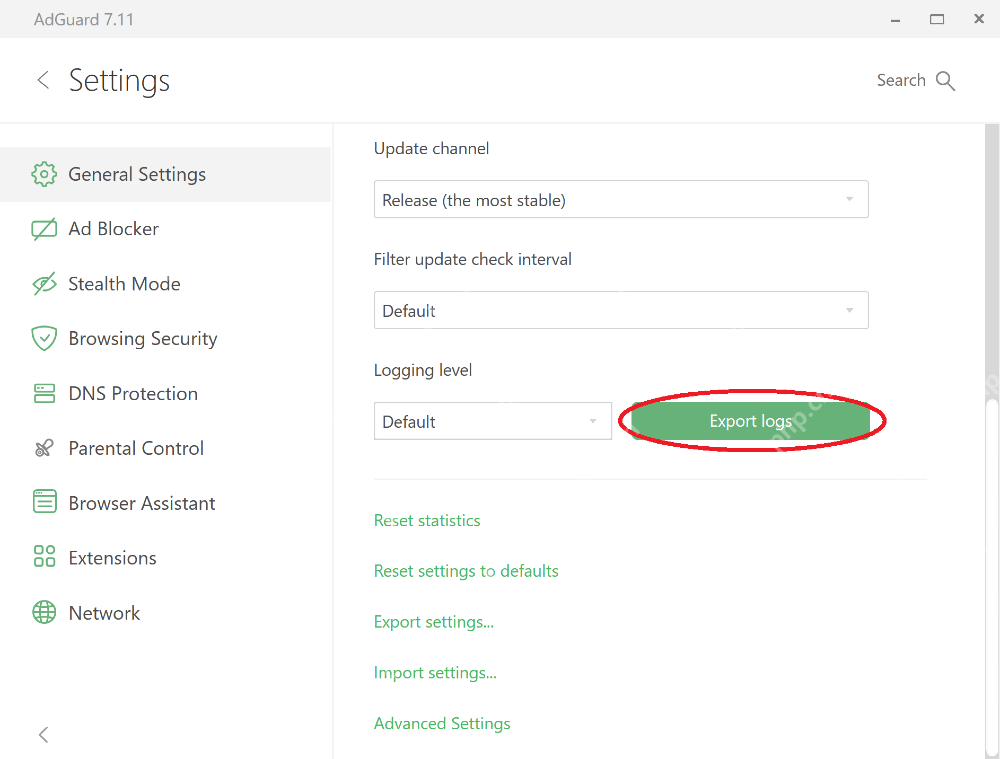
Task: Click the Ad Blocker crossed-box icon
Action: pyautogui.click(x=44, y=229)
